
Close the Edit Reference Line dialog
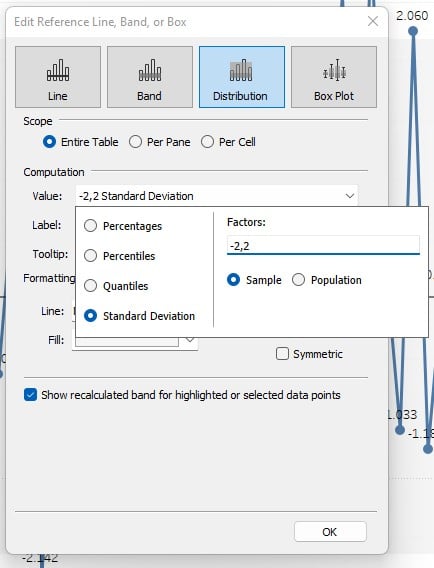point(373,21)
